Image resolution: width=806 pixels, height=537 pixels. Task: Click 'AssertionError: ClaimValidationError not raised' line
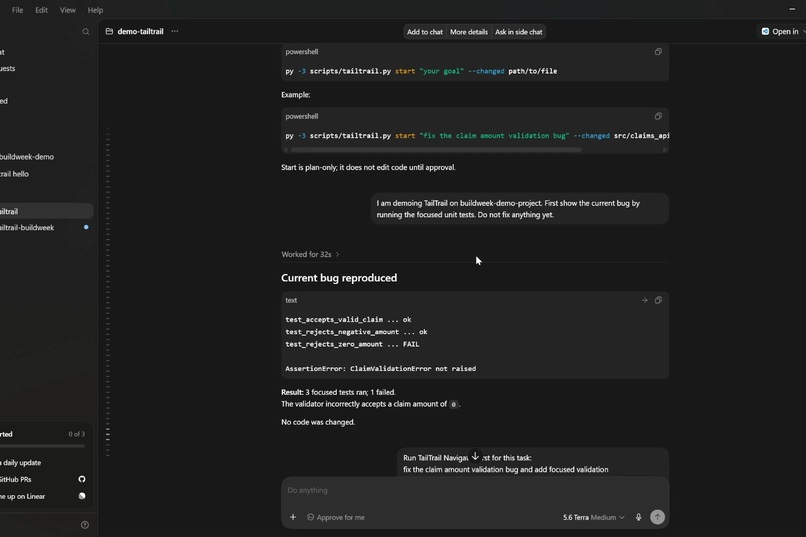[380, 369]
